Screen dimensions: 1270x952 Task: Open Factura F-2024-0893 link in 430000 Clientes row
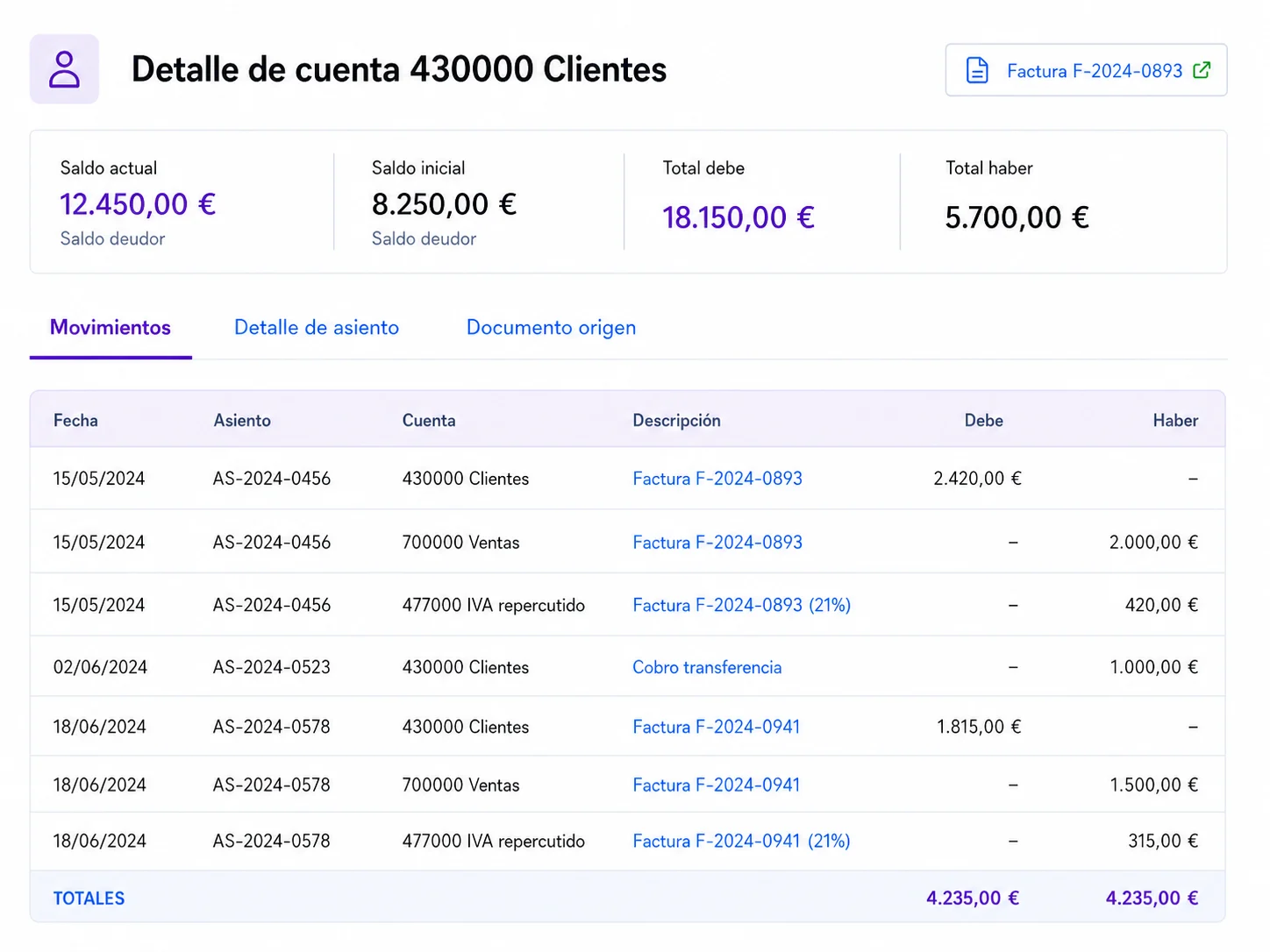pos(717,479)
